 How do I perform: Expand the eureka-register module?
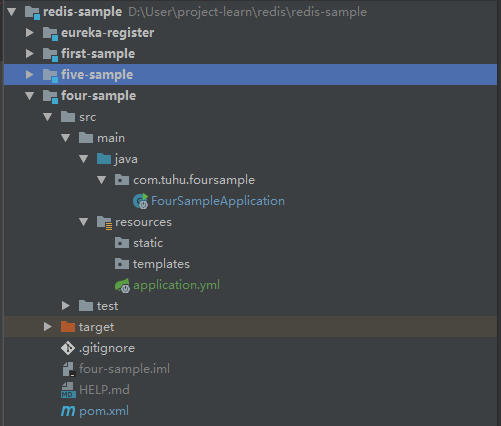pyautogui.click(x=30, y=32)
